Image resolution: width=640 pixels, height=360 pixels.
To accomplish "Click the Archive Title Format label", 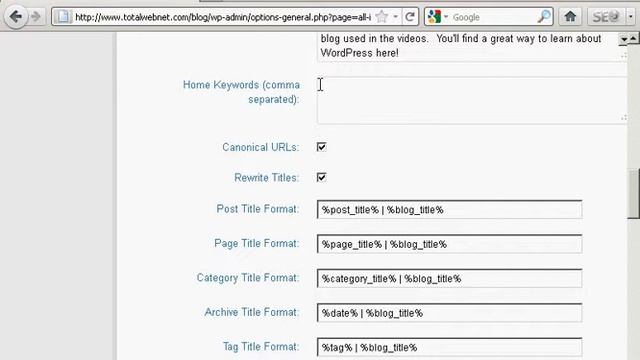I will (x=251, y=312).
